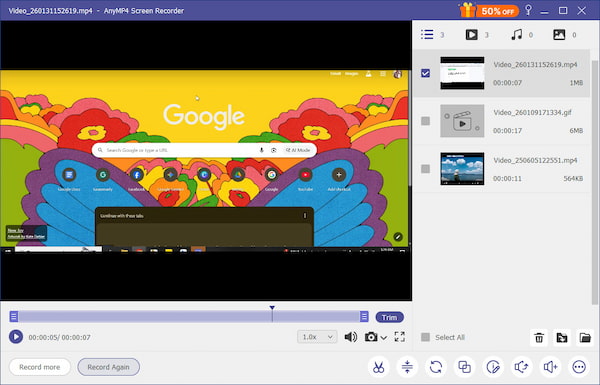Viewport: 600px width, 385px height.
Task: Click file name Video_260131152619.mp4 in list
Action: point(535,65)
